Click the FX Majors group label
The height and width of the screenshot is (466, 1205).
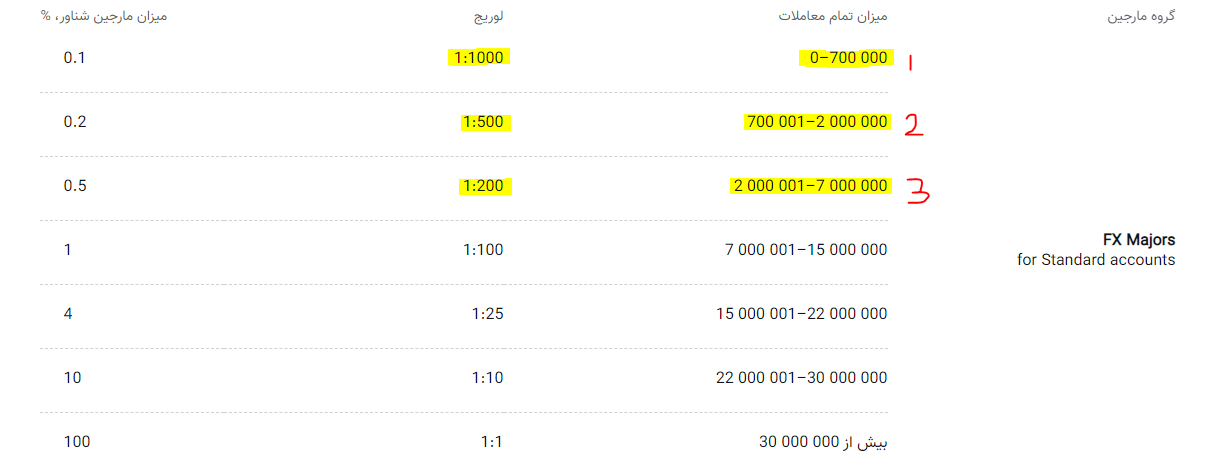point(1139,240)
